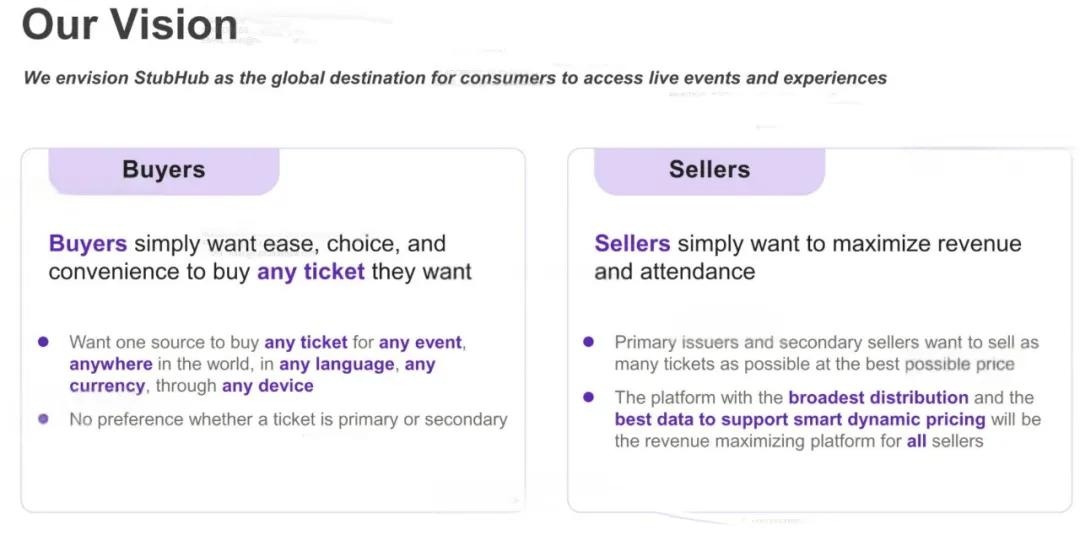1080x535 pixels.
Task: Click the purple "Sellers" word in heading
Action: tap(632, 244)
